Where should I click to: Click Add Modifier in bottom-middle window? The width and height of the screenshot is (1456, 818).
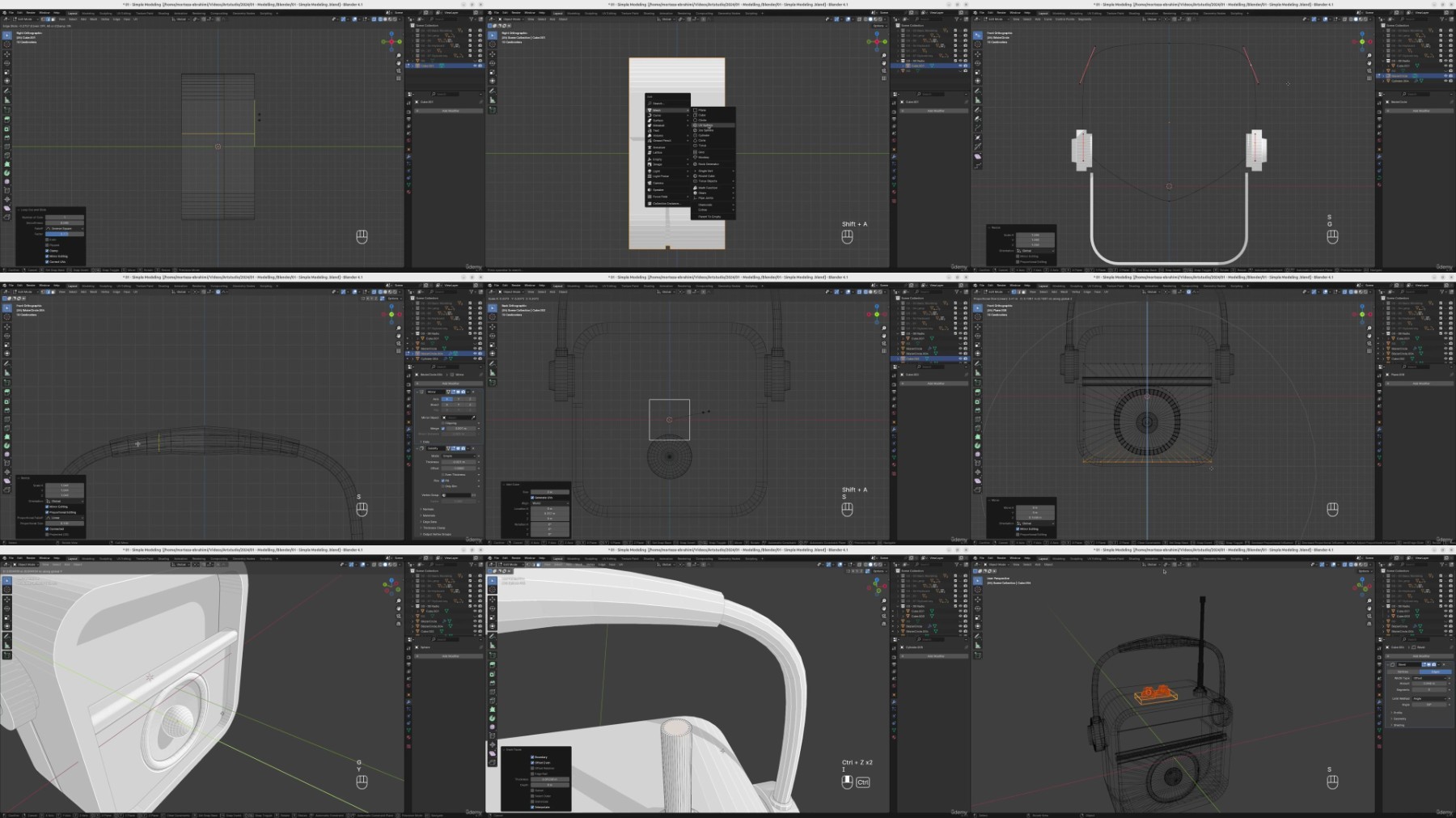coord(933,656)
